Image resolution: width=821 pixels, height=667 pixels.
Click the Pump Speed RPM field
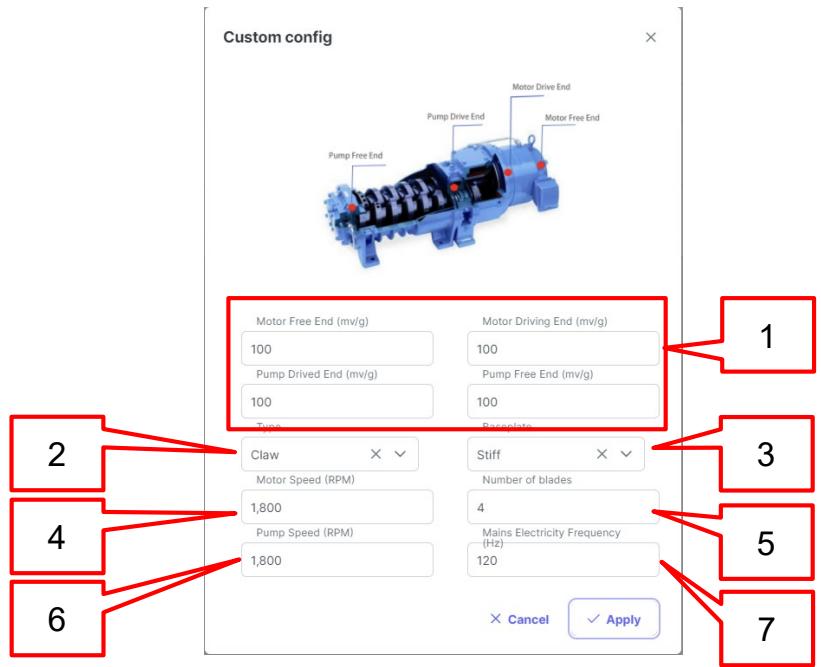click(x=337, y=560)
